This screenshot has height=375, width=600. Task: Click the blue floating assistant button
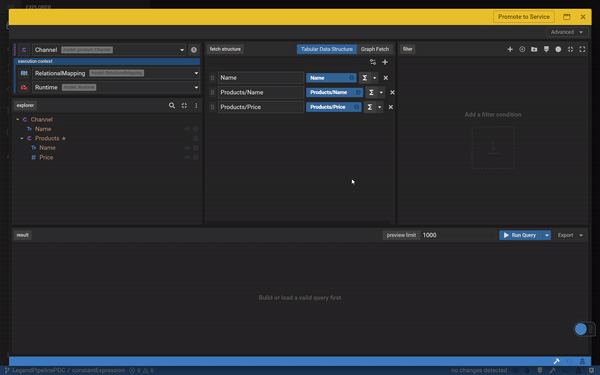(x=580, y=329)
